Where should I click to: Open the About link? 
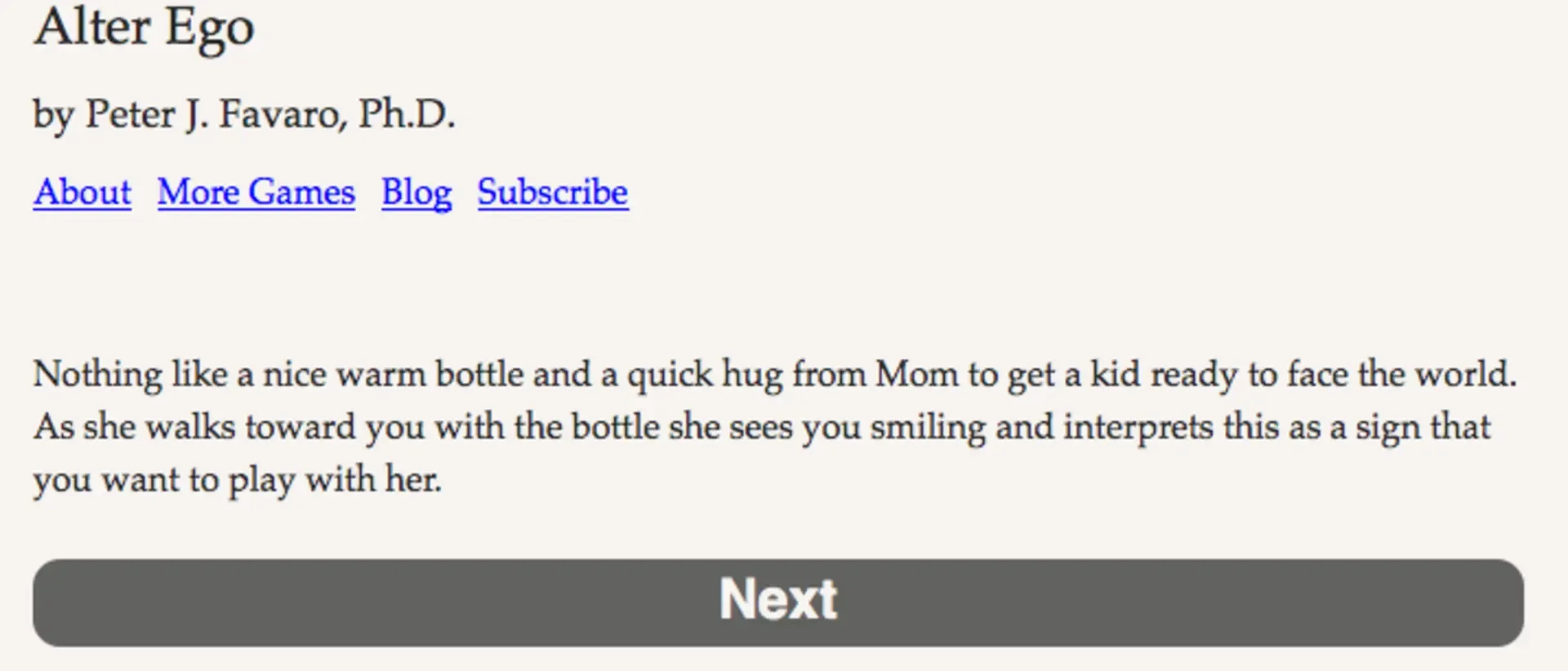82,193
